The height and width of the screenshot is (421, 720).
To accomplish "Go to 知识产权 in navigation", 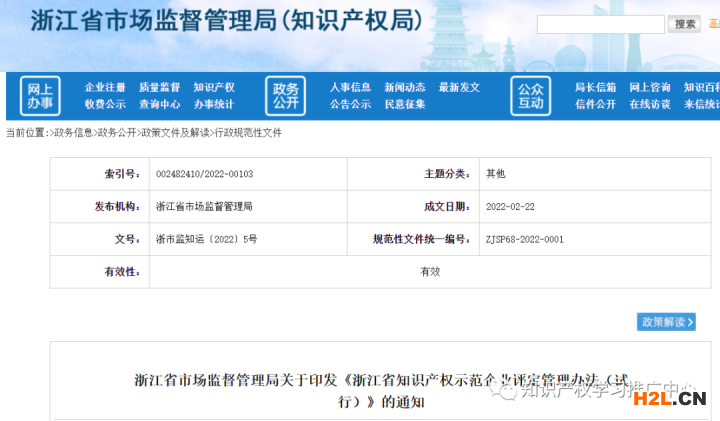I will 214,88.
